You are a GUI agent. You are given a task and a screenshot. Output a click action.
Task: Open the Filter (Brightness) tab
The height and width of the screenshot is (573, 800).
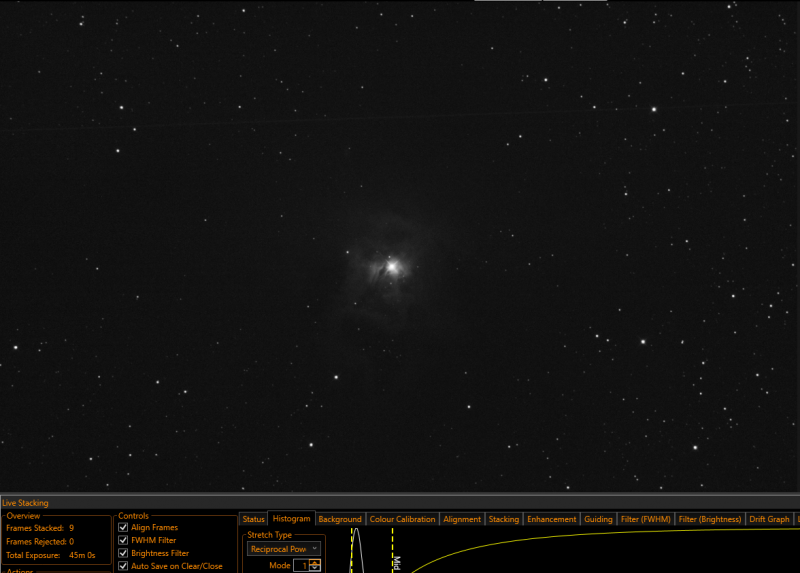(x=710, y=519)
